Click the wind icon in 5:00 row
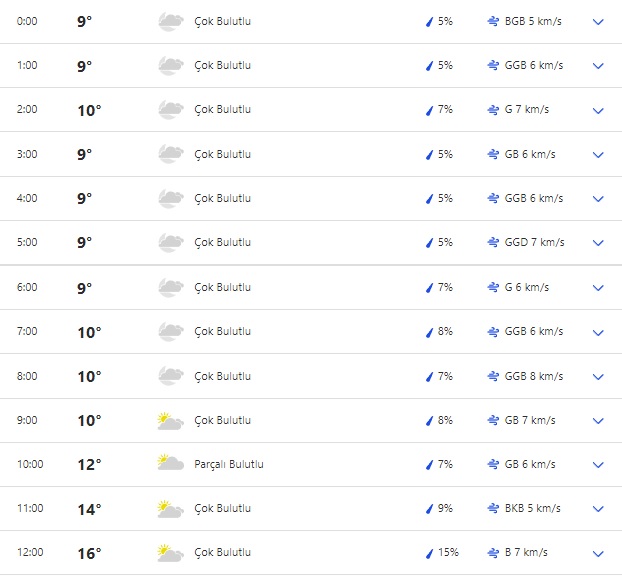Viewport: 622px width, 576px height. point(493,243)
